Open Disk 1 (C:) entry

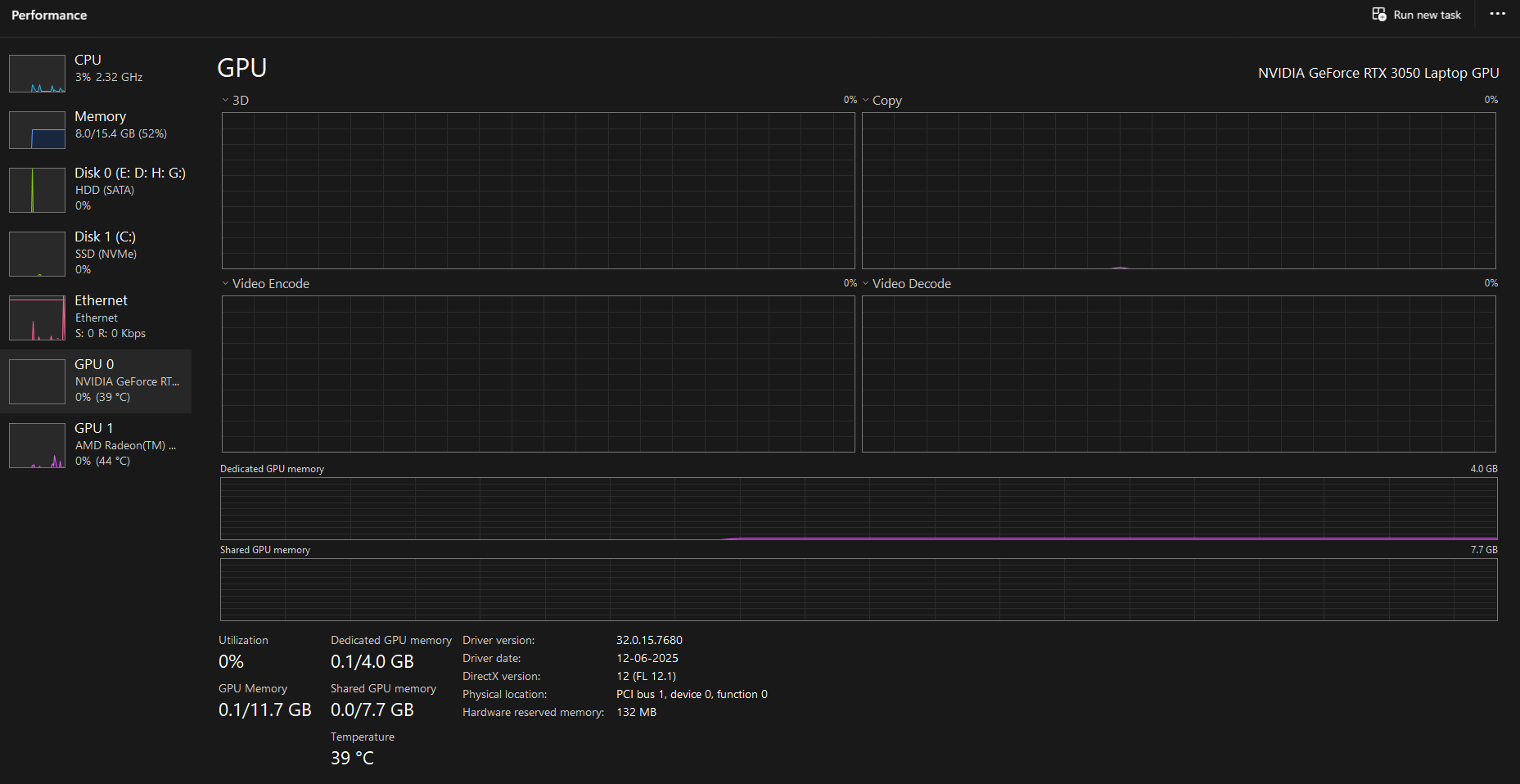click(96, 253)
